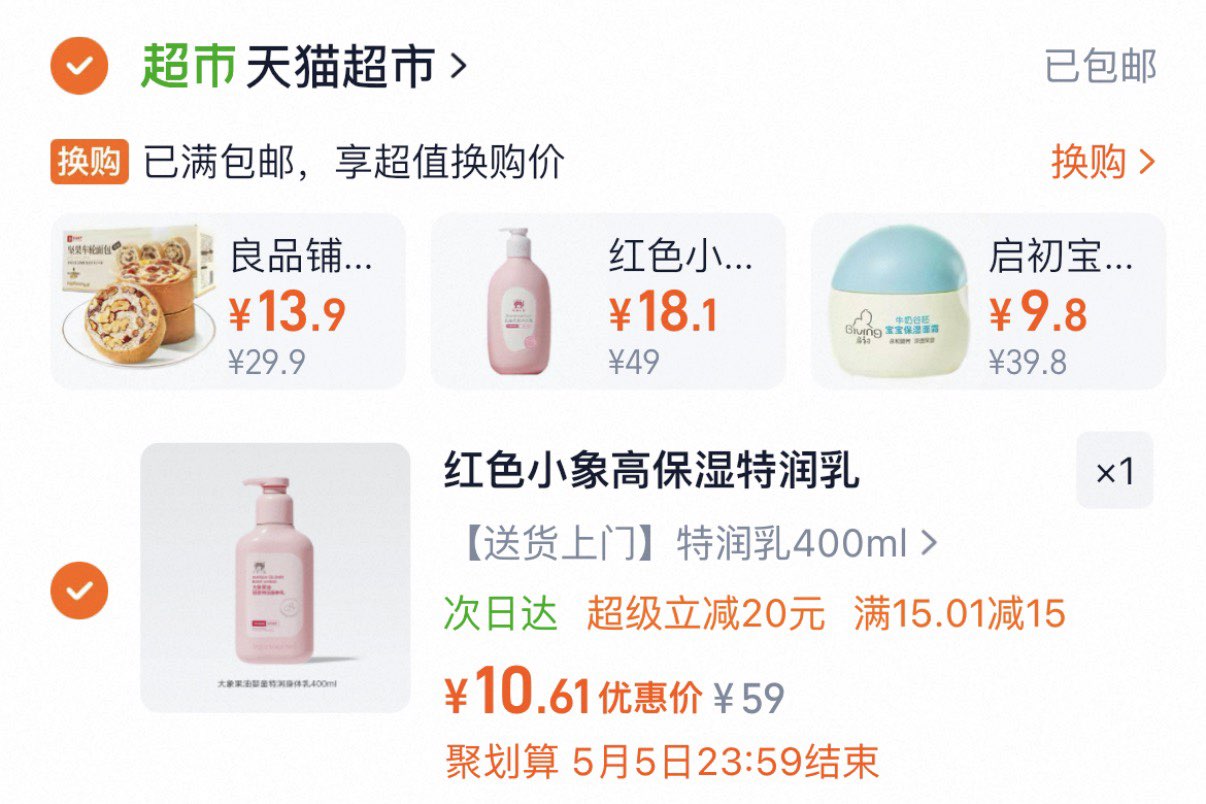Open the 天猫超市 store page
The height and width of the screenshot is (804, 1206).
(340, 66)
